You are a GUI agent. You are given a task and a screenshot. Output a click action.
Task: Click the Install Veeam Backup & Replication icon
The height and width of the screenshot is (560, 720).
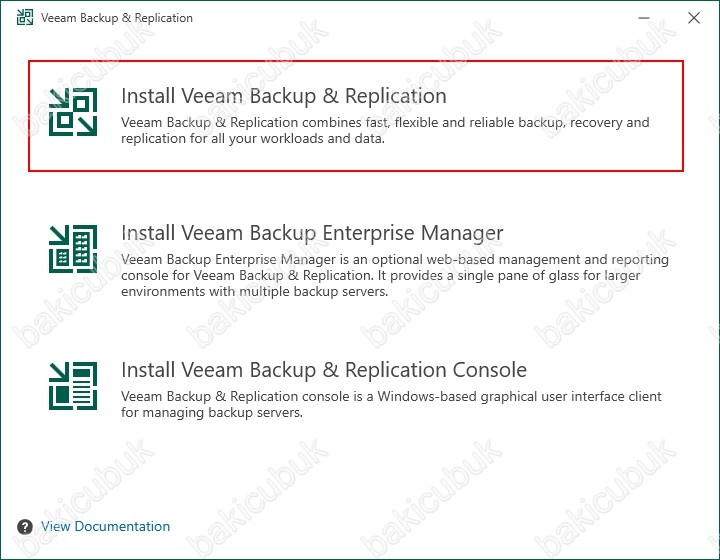(x=73, y=112)
